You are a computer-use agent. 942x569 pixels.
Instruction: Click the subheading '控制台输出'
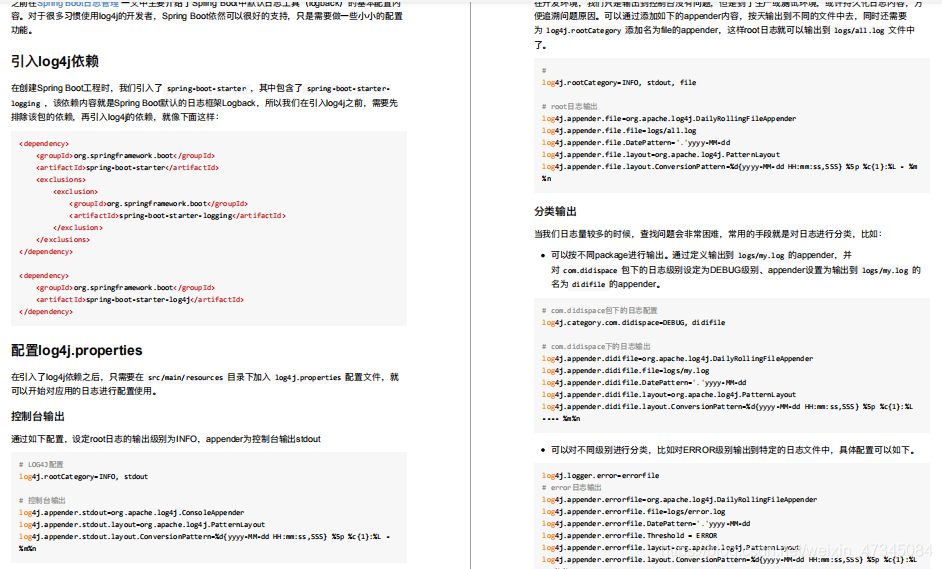pos(38,416)
